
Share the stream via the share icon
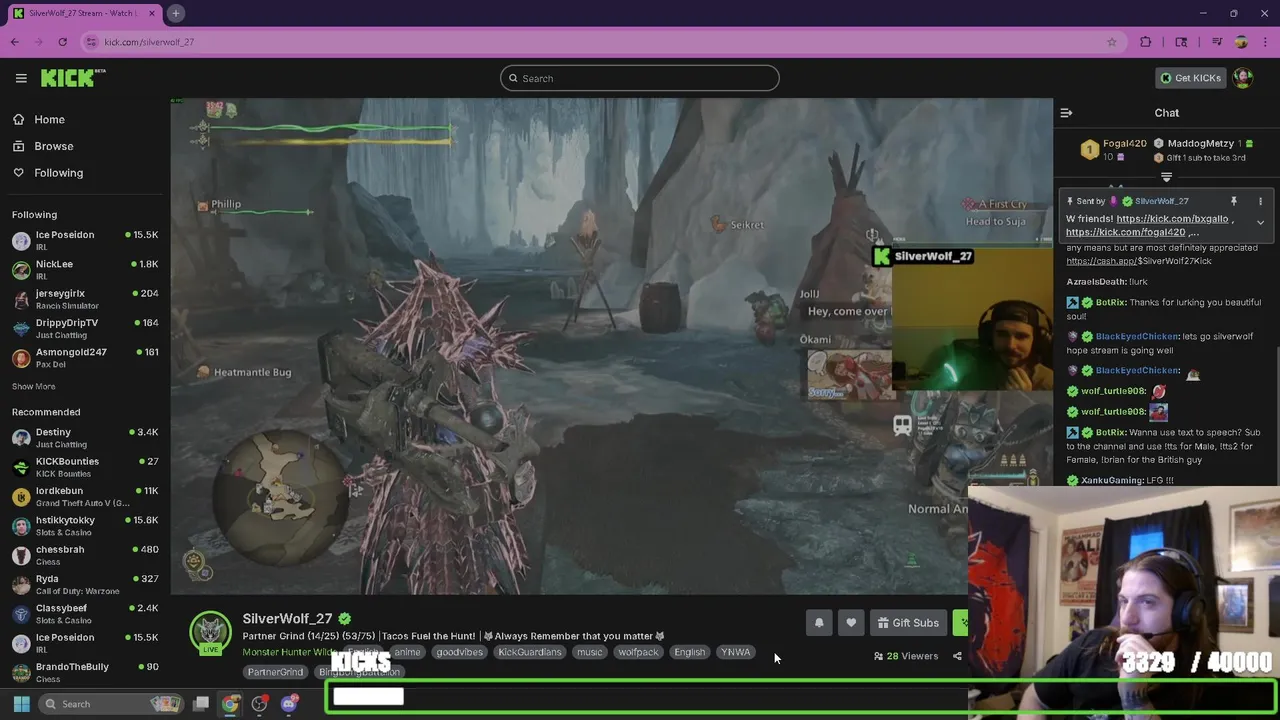[957, 656]
